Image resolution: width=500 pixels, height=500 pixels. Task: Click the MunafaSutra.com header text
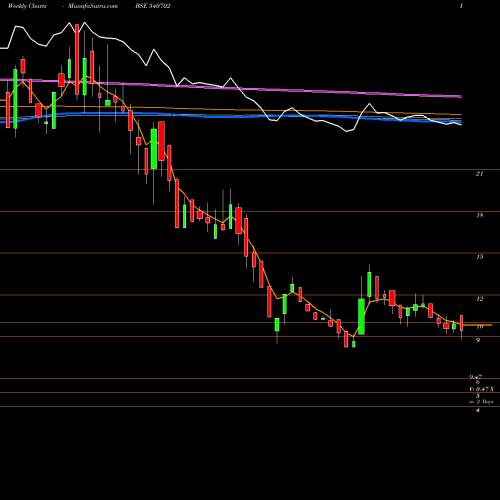[x=93, y=6]
